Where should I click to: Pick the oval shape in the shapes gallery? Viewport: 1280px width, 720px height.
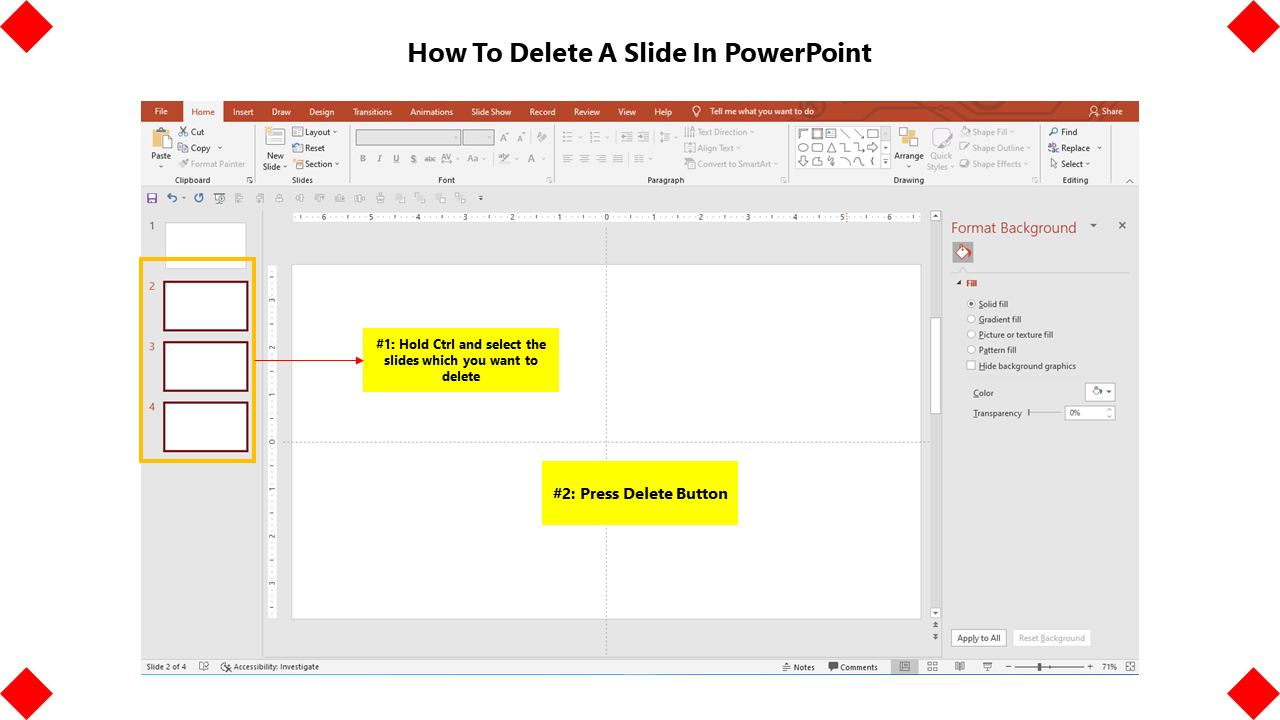click(803, 147)
